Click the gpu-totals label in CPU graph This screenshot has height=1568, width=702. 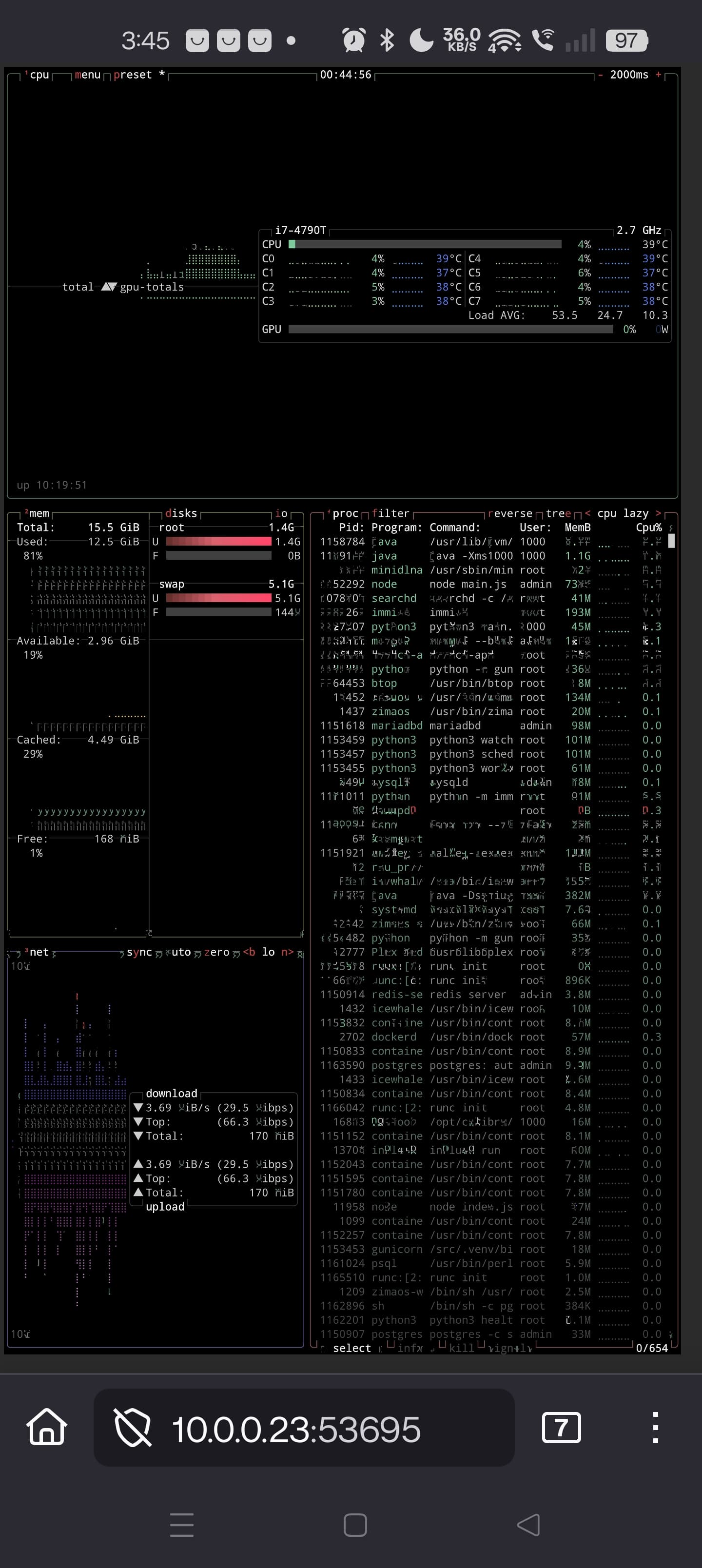click(152, 287)
